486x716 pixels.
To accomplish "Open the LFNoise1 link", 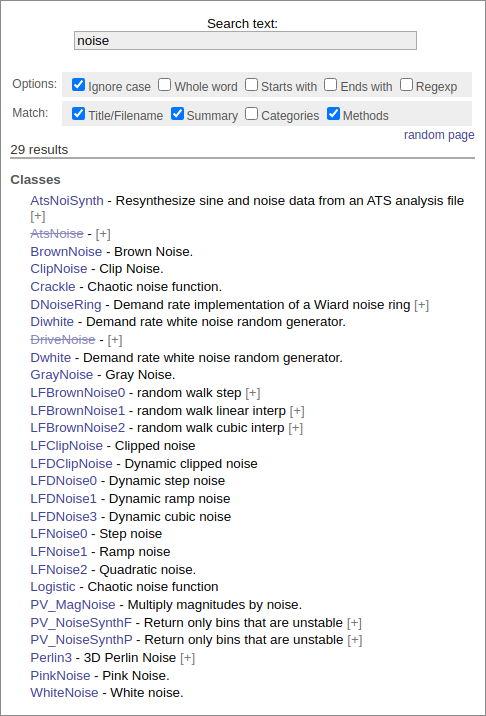I will pos(58,552).
